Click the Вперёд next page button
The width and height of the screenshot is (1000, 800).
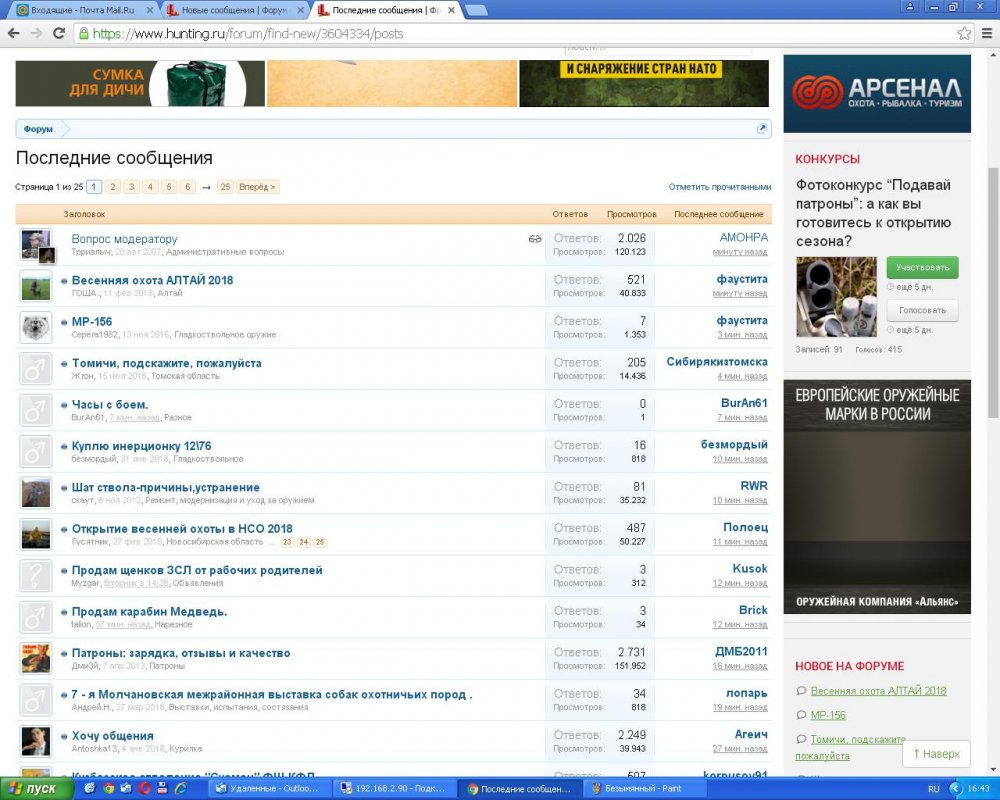click(258, 187)
